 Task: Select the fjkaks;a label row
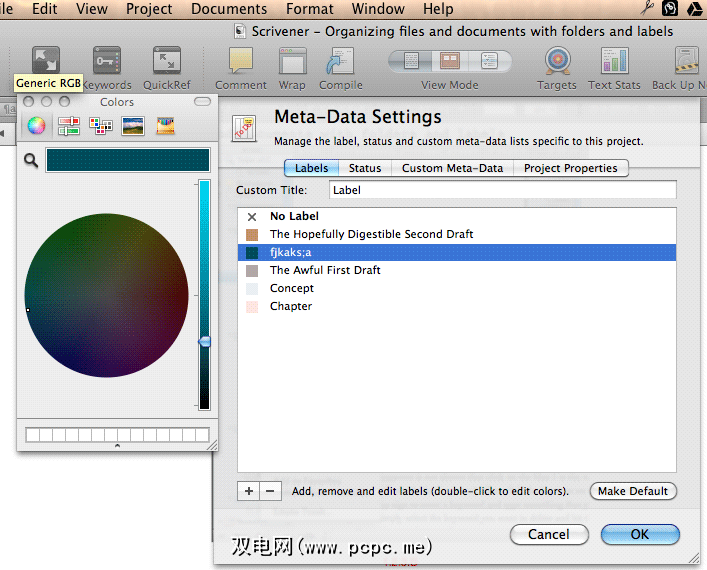pyautogui.click(x=457, y=253)
